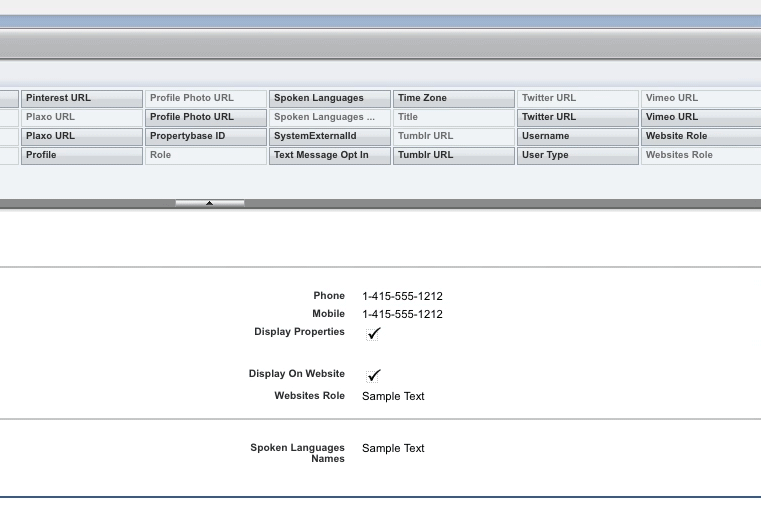Select the Profile field tile
This screenshot has height=517, width=761.
pyautogui.click(x=82, y=155)
